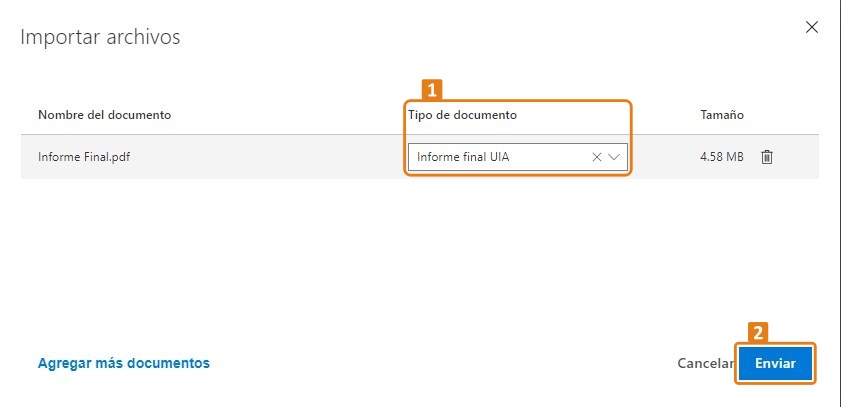Select the Informe Final.pdf file name
This screenshot has height=407, width=841.
pyautogui.click(x=84, y=157)
